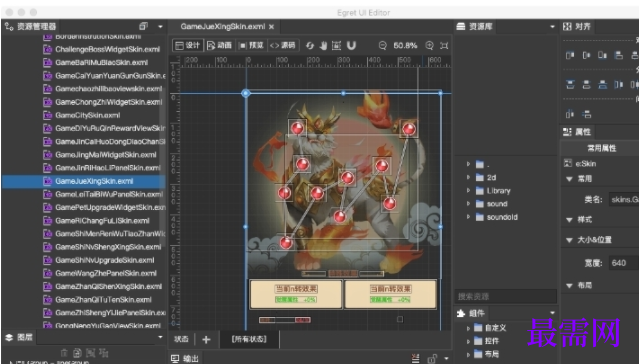Click the distribute bottom edges icon

click(602, 84)
